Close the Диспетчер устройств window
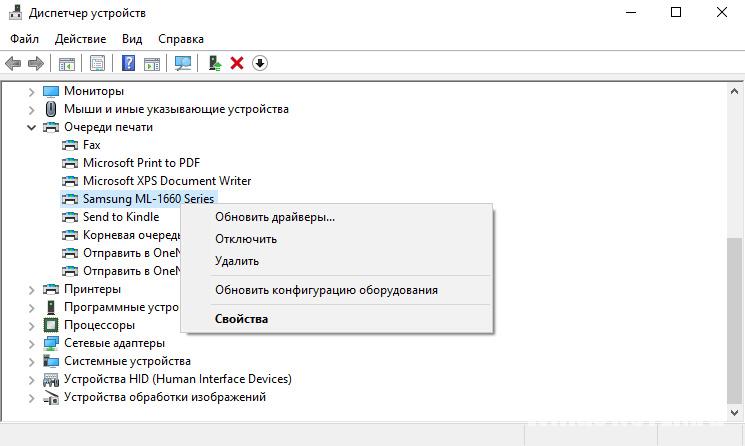Viewport: 745px width, 446px height. 722,12
